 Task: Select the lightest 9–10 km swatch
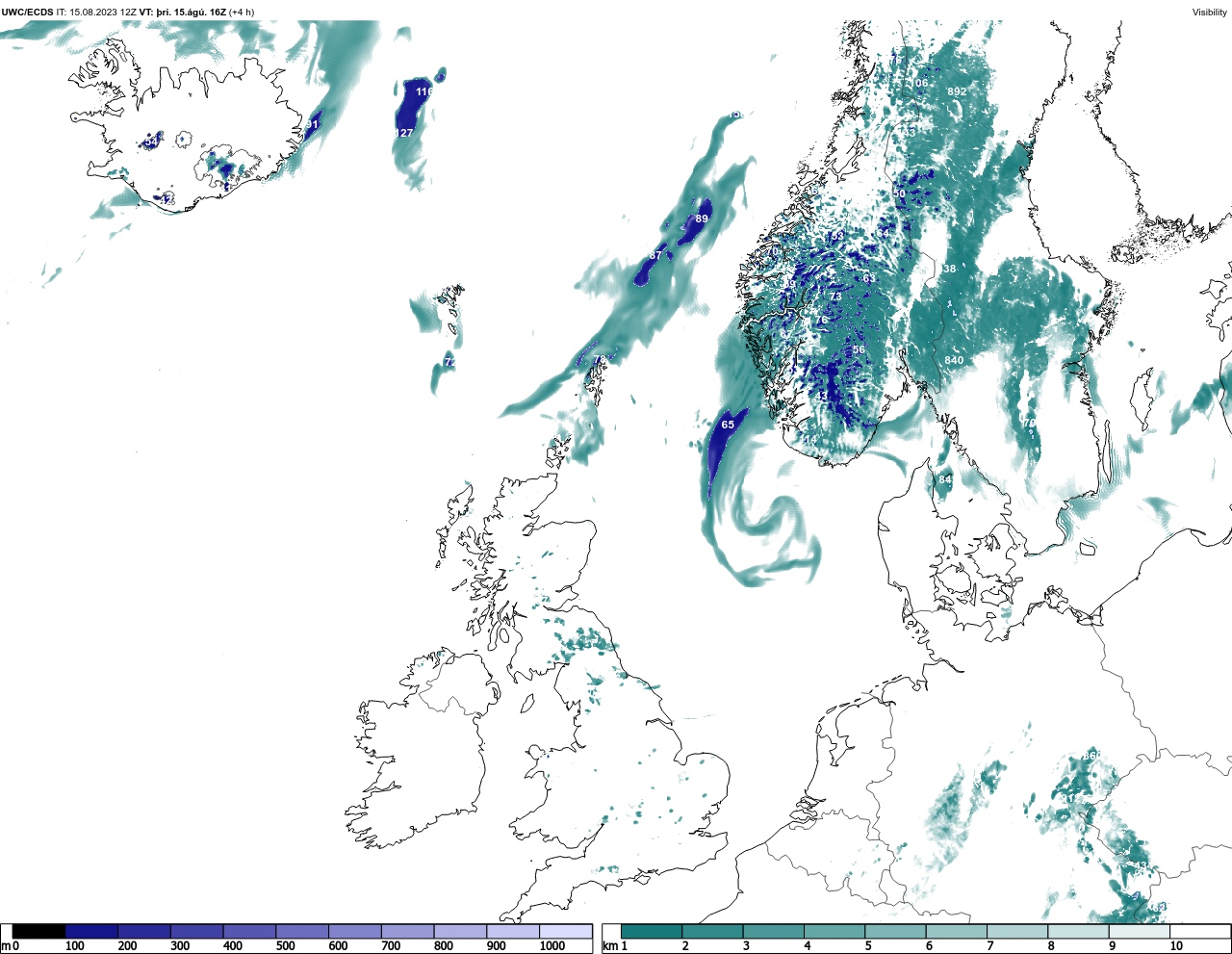(x=1139, y=932)
